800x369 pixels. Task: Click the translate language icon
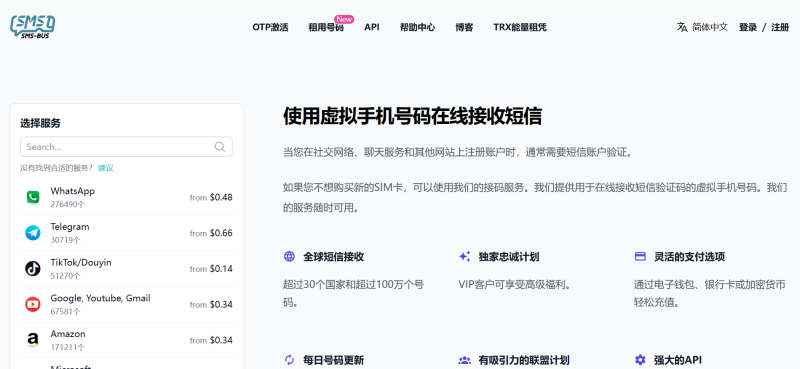[x=682, y=27]
